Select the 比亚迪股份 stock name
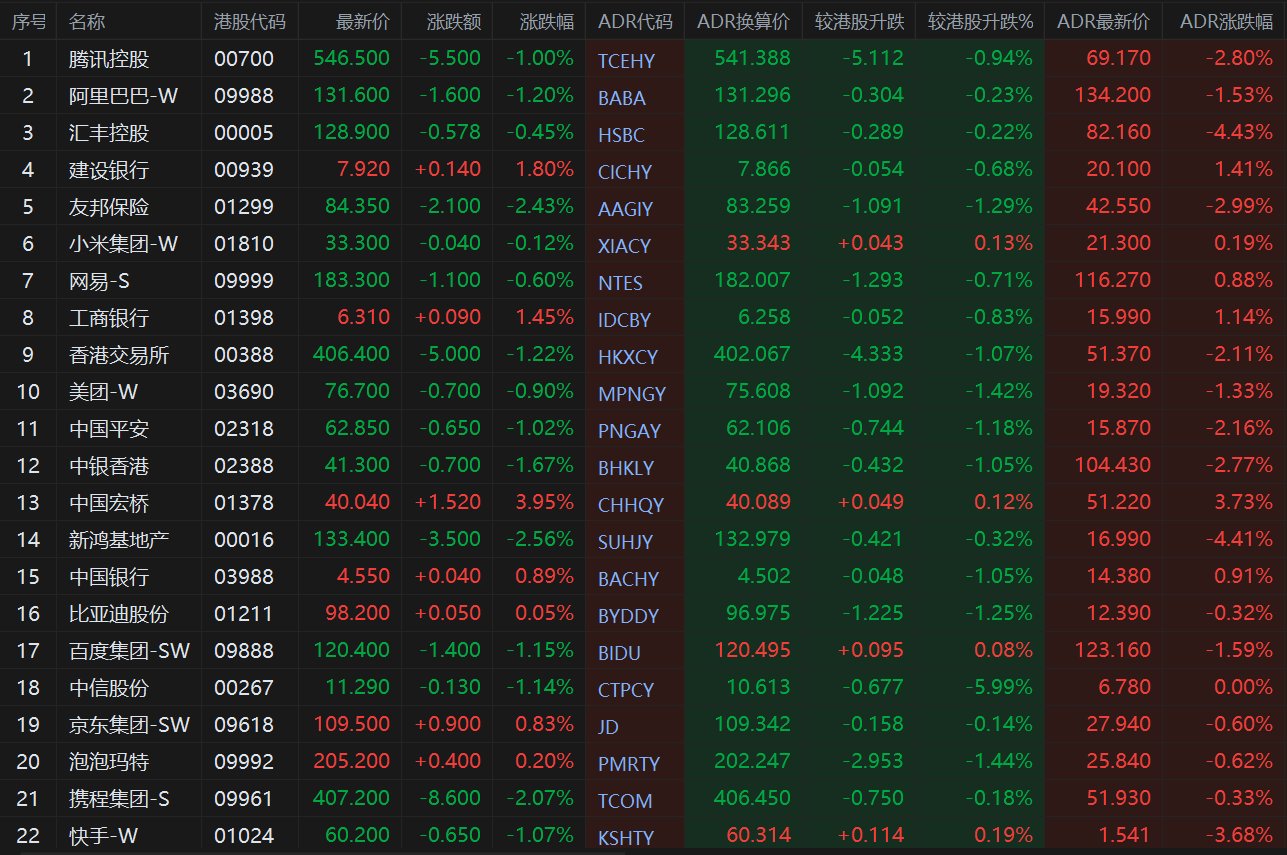 (x=119, y=614)
